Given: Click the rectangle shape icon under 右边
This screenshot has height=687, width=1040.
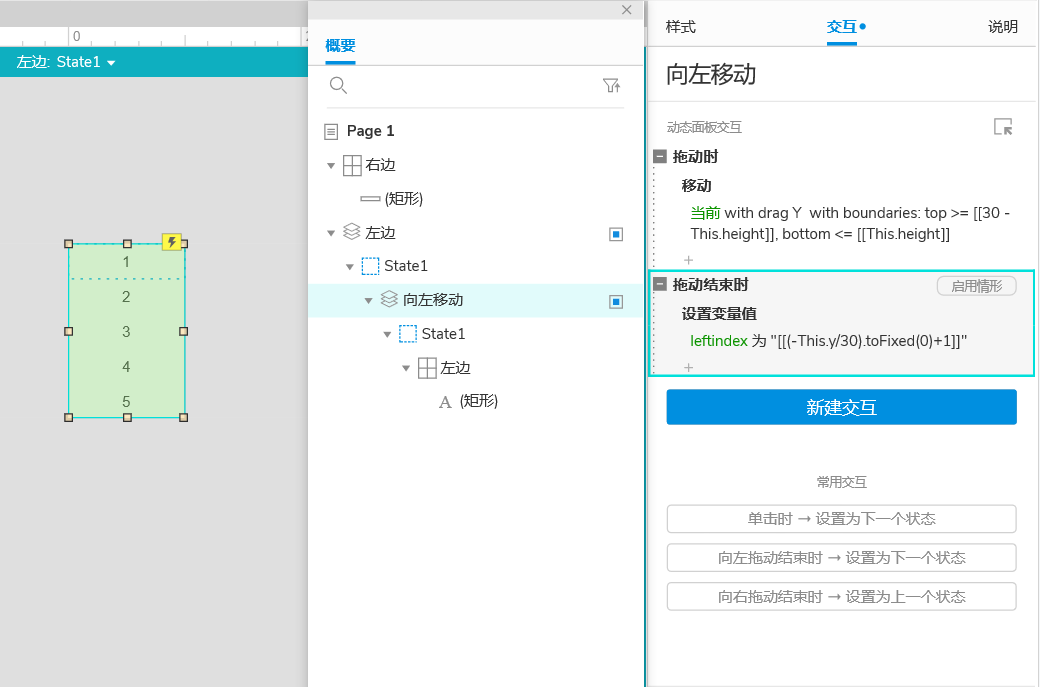Looking at the screenshot, I should click(370, 198).
